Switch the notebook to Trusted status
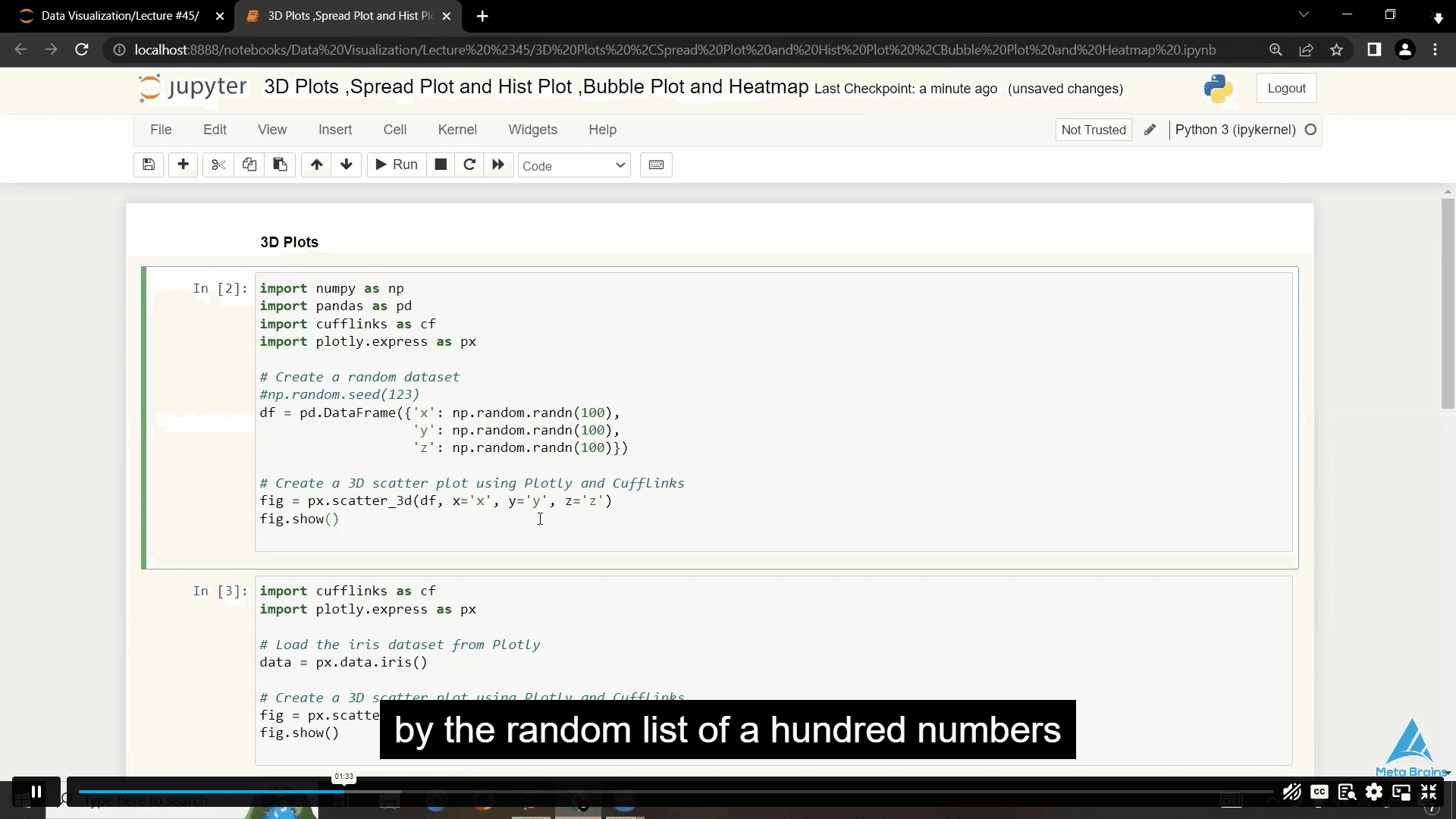The image size is (1456, 819). click(1093, 130)
